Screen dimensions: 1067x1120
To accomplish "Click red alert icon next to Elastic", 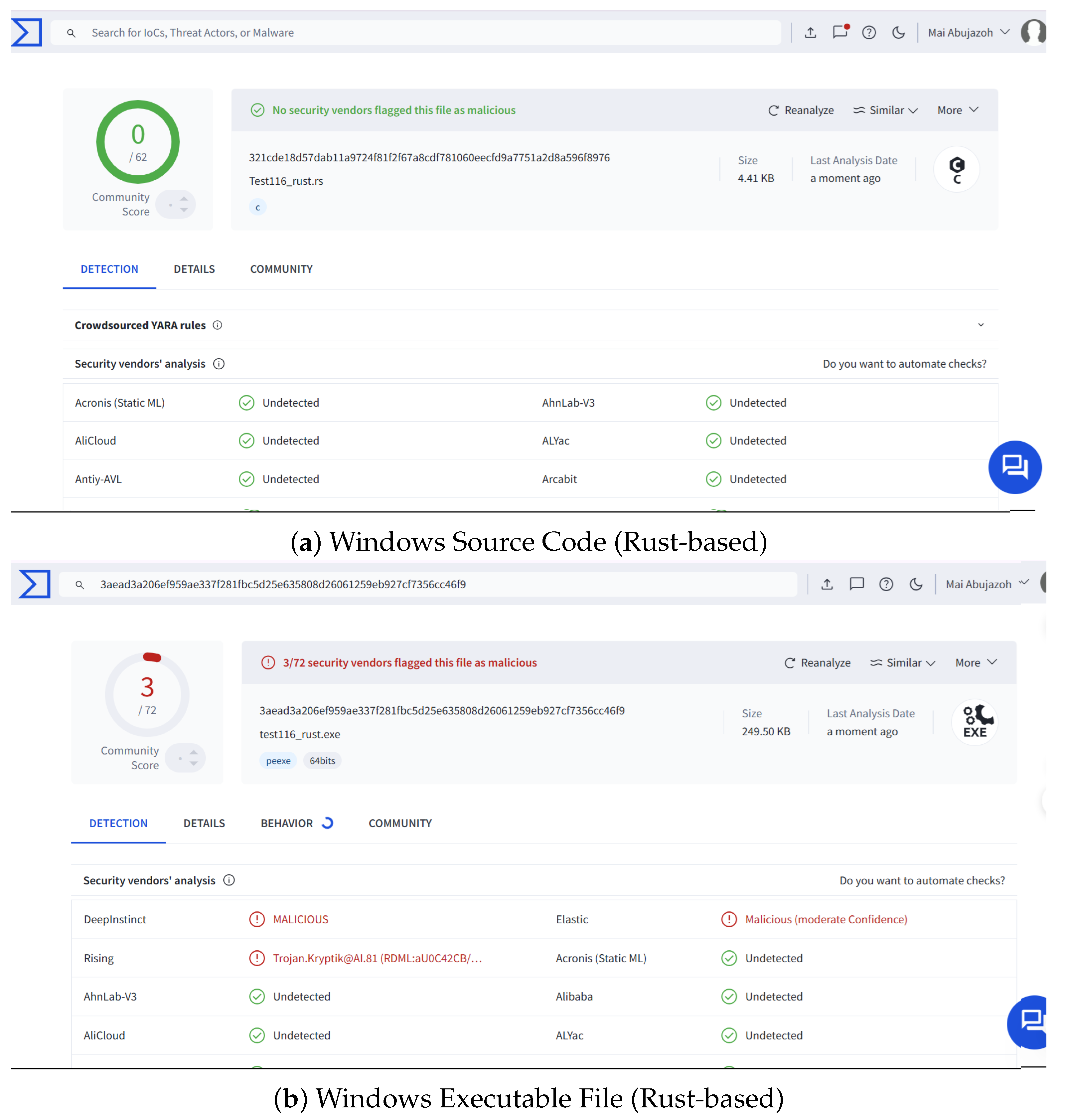I will [729, 919].
